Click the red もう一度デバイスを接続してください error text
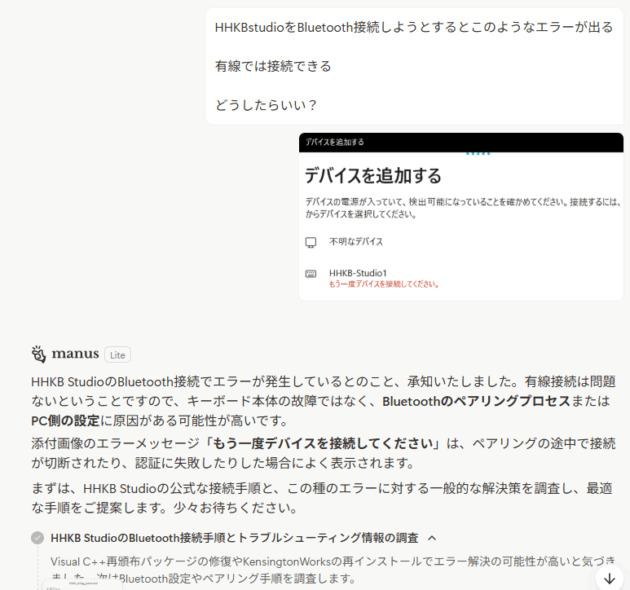Viewport: 630px width, 590px height. 384,284
